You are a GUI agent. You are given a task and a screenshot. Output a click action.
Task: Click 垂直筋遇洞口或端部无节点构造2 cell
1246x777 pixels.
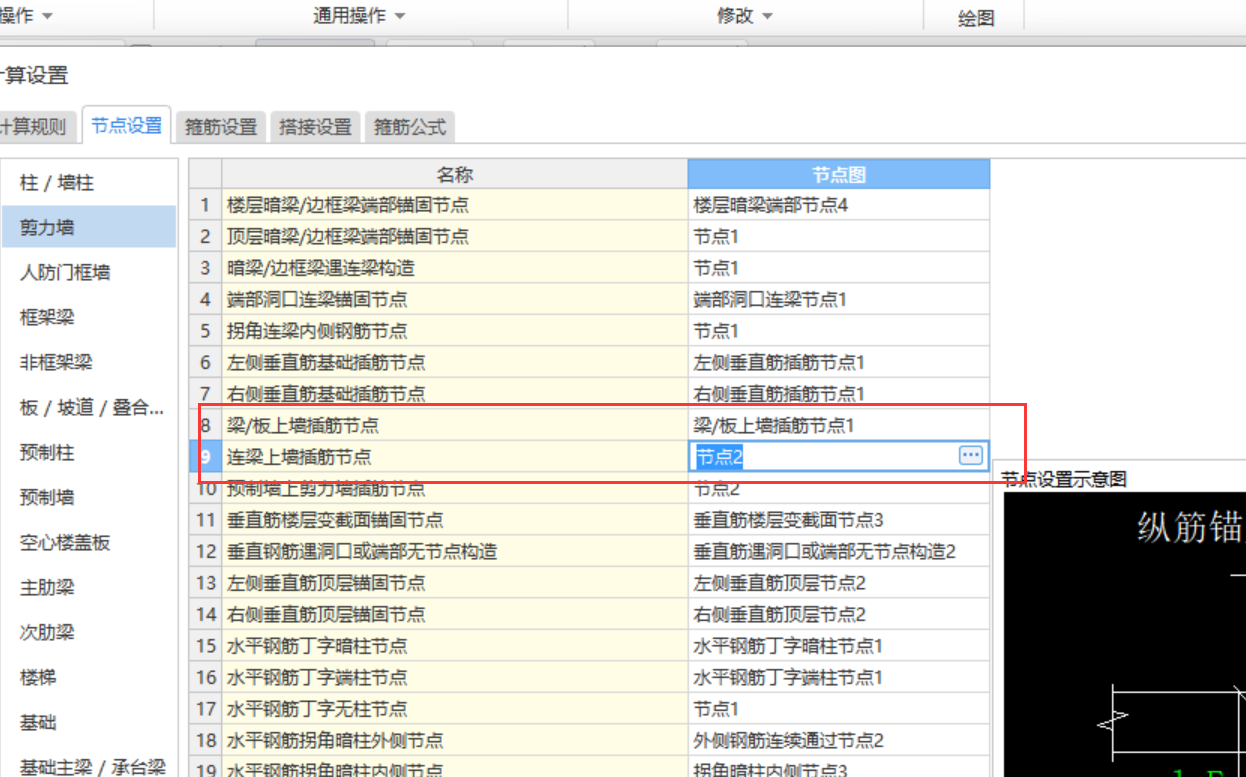click(x=839, y=551)
